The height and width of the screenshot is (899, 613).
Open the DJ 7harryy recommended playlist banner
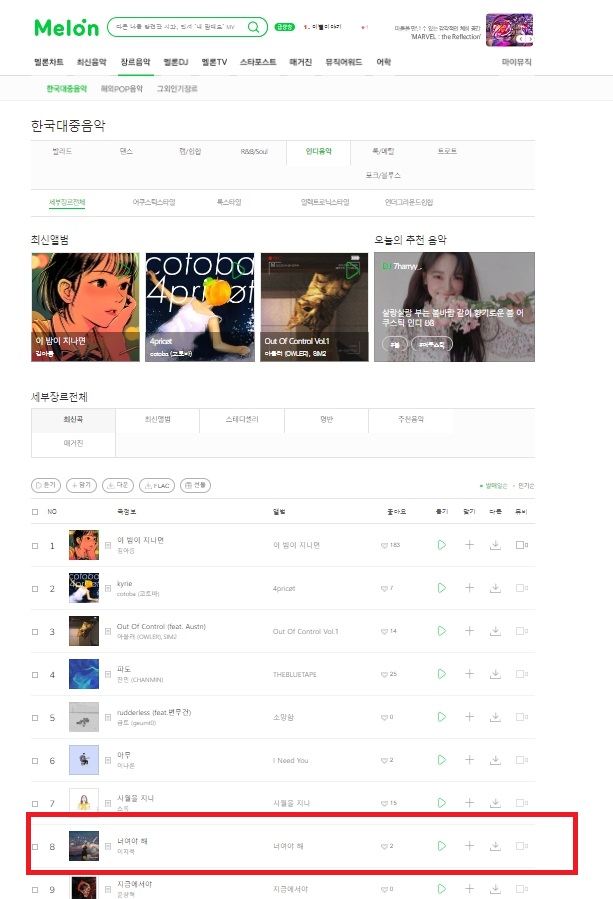point(454,307)
